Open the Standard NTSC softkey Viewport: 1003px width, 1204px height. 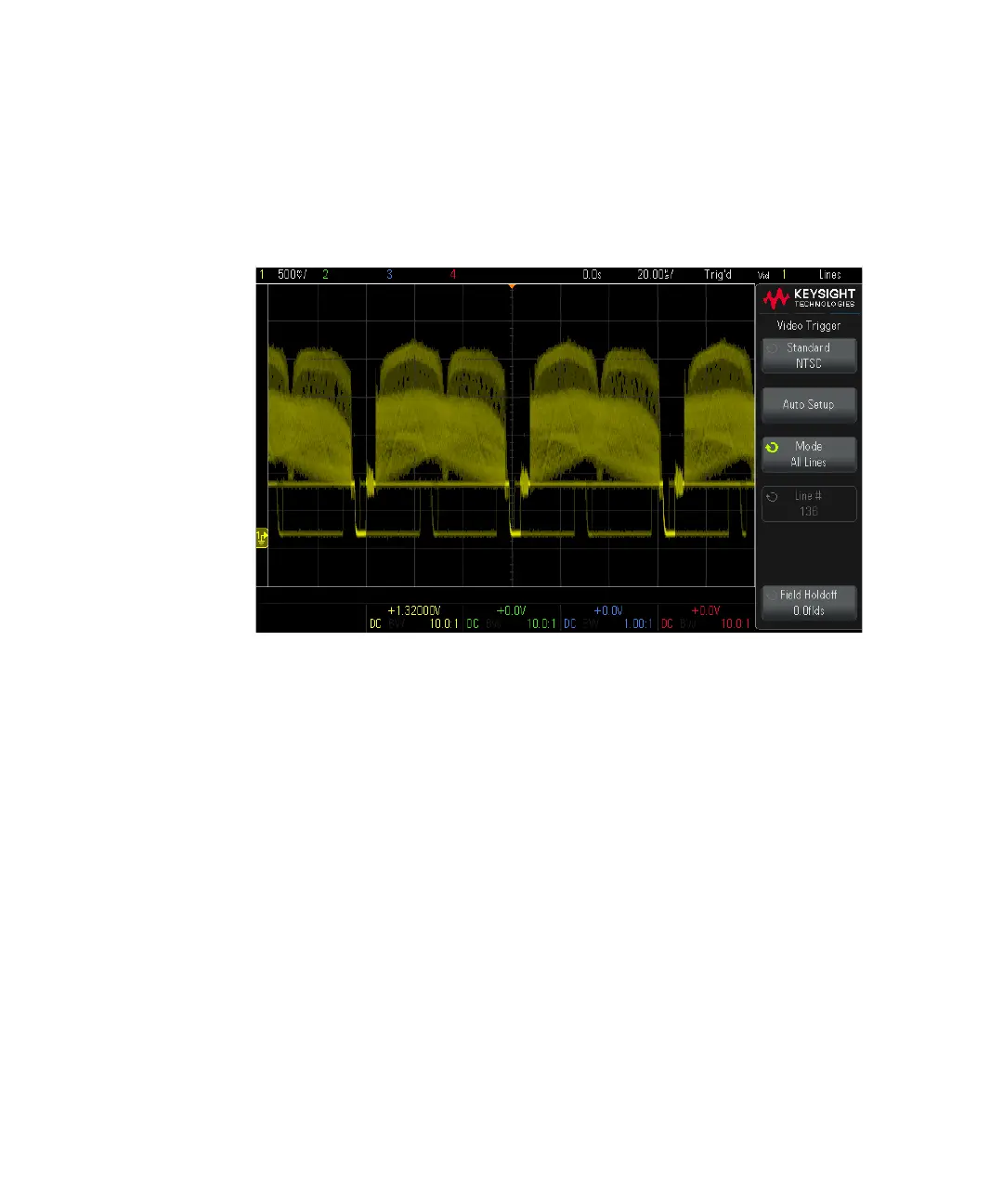point(809,356)
